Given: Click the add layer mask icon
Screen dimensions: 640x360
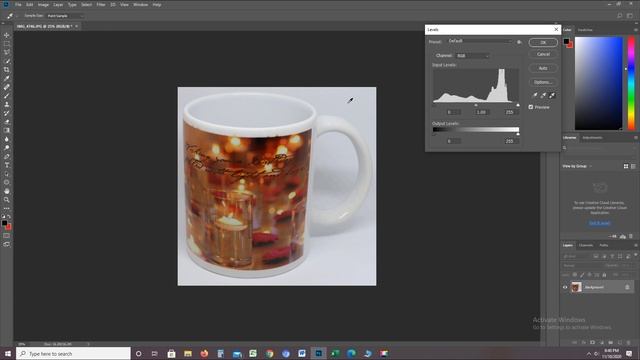Looking at the screenshot, I should (x=593, y=342).
